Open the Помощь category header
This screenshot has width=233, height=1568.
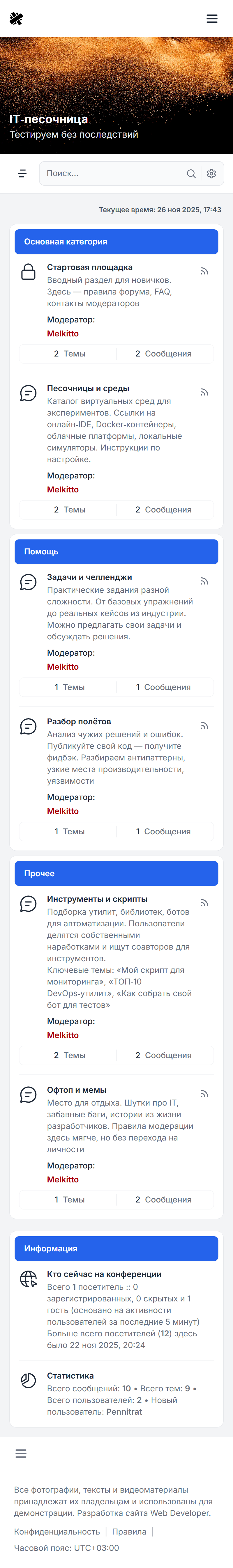(x=41, y=551)
